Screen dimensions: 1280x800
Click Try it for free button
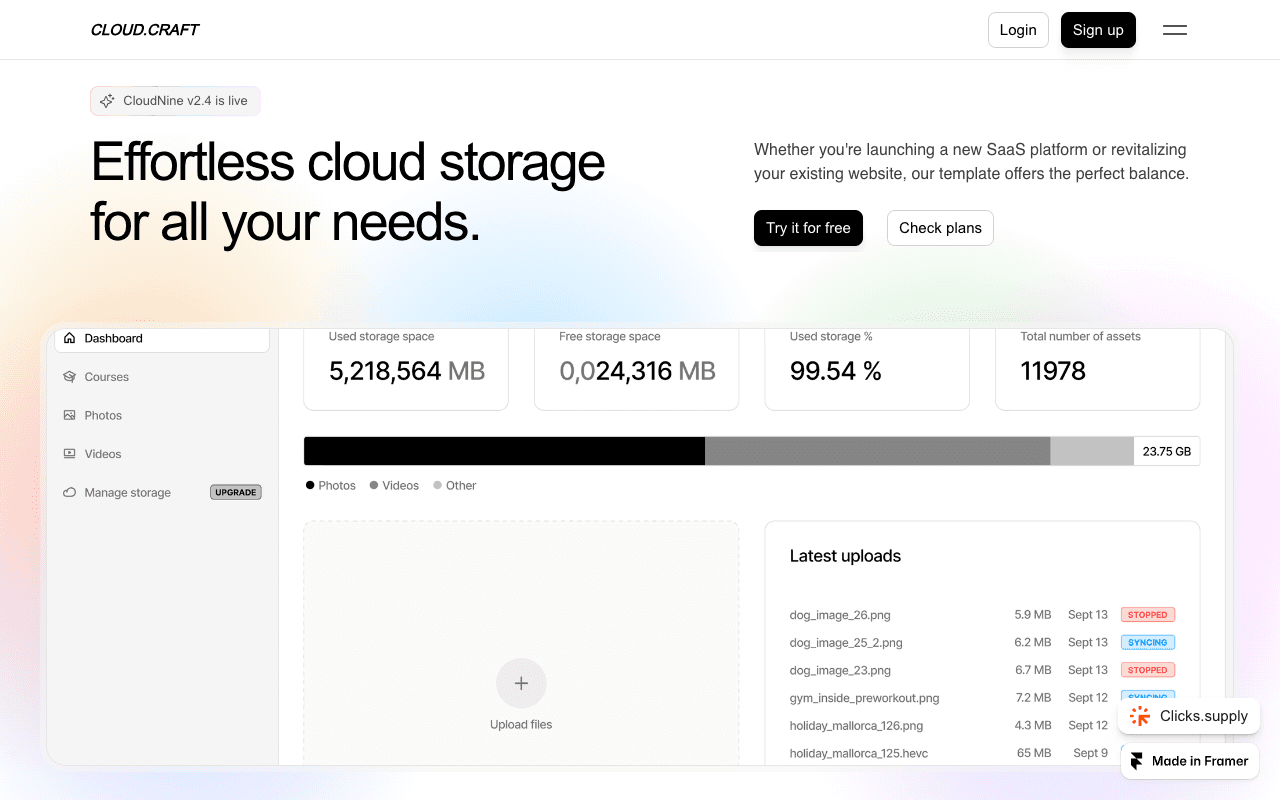(x=808, y=228)
